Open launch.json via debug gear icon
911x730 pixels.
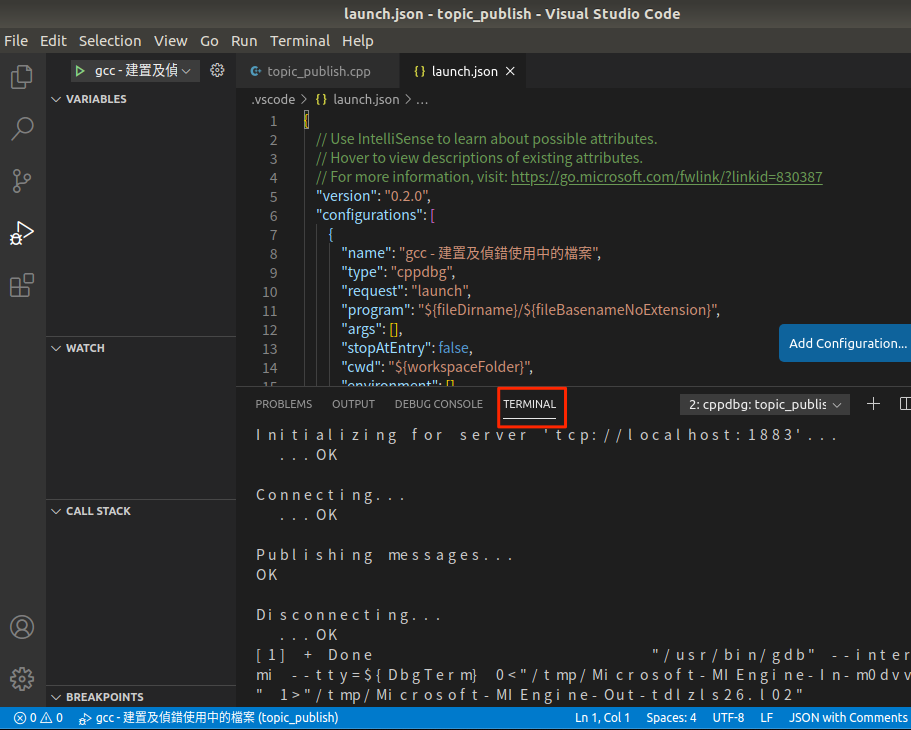coord(217,71)
